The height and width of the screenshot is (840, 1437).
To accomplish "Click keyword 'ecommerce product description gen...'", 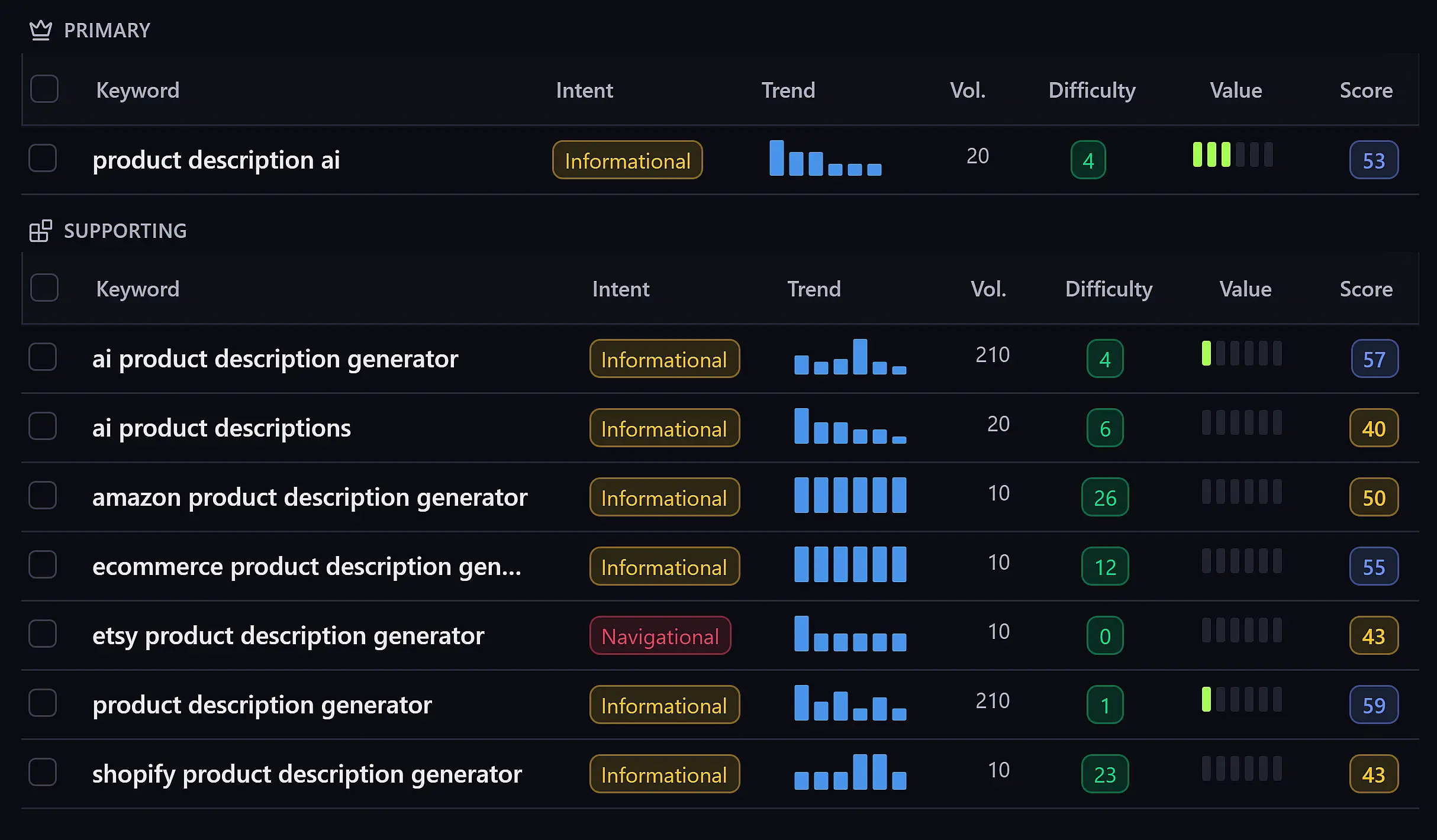I will 307,567.
